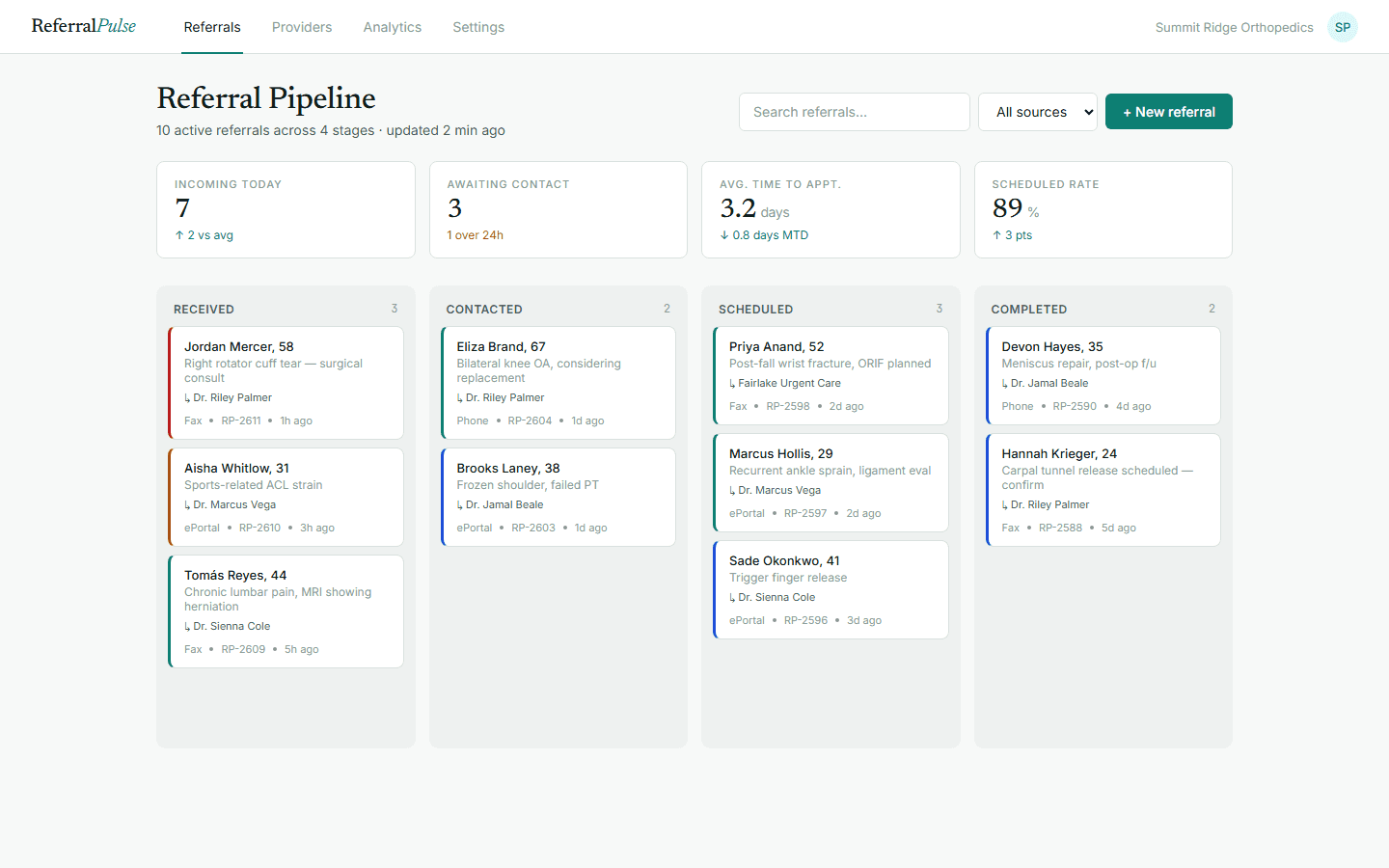The image size is (1389, 868).
Task: Open the Scheduled Rate stat card
Action: (1103, 209)
